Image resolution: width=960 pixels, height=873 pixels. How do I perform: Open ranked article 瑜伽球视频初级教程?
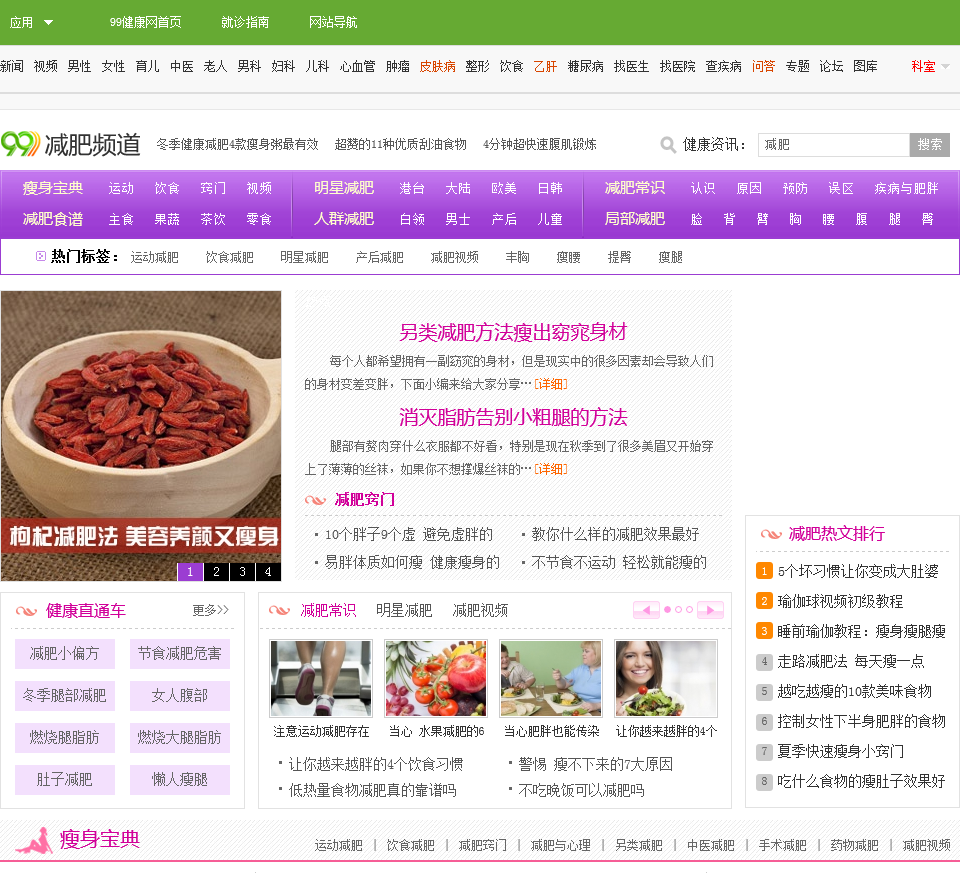coord(840,601)
